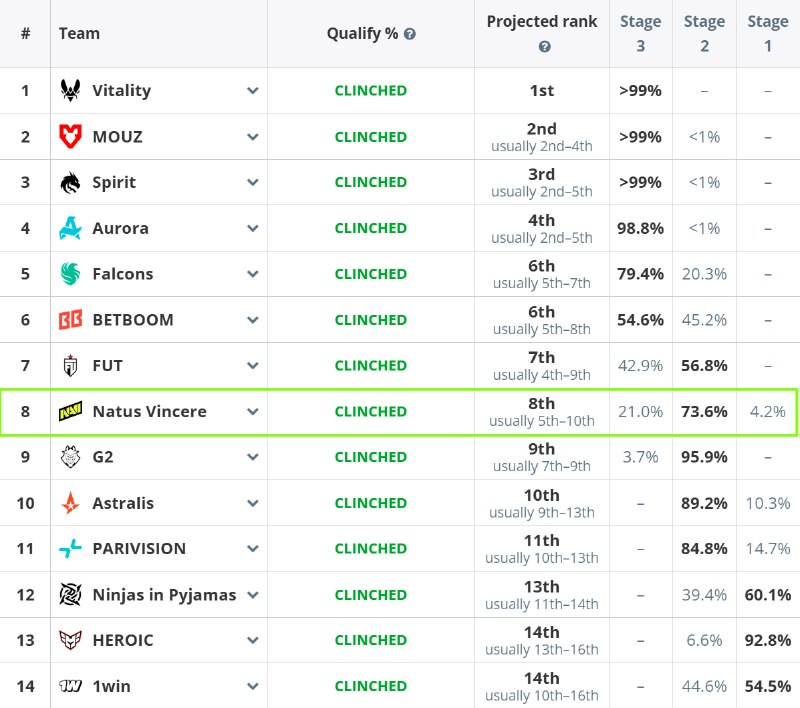Expand the Natus Vincere row details
Viewport: 800px width, 708px height.
tap(253, 412)
